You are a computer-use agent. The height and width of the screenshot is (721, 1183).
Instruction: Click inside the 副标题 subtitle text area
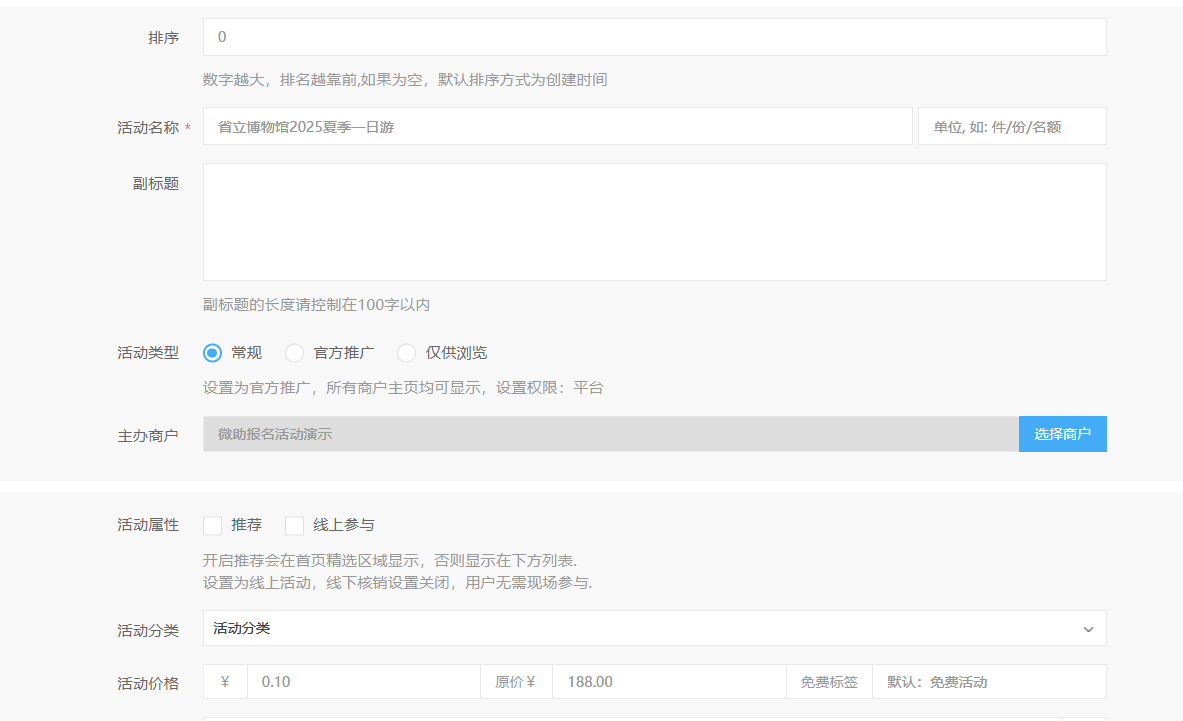[654, 222]
